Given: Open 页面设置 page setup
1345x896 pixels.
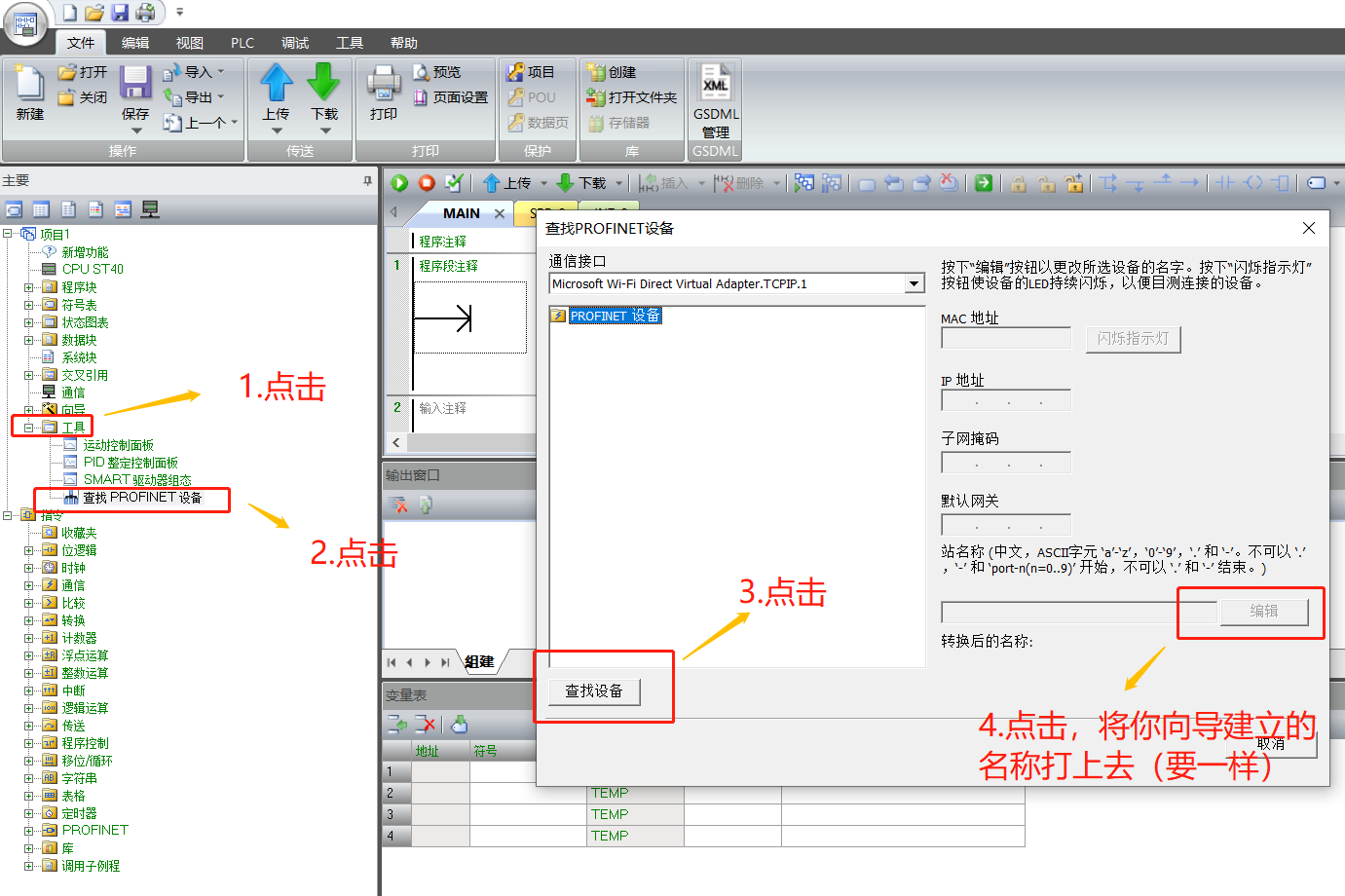Looking at the screenshot, I should tap(451, 97).
